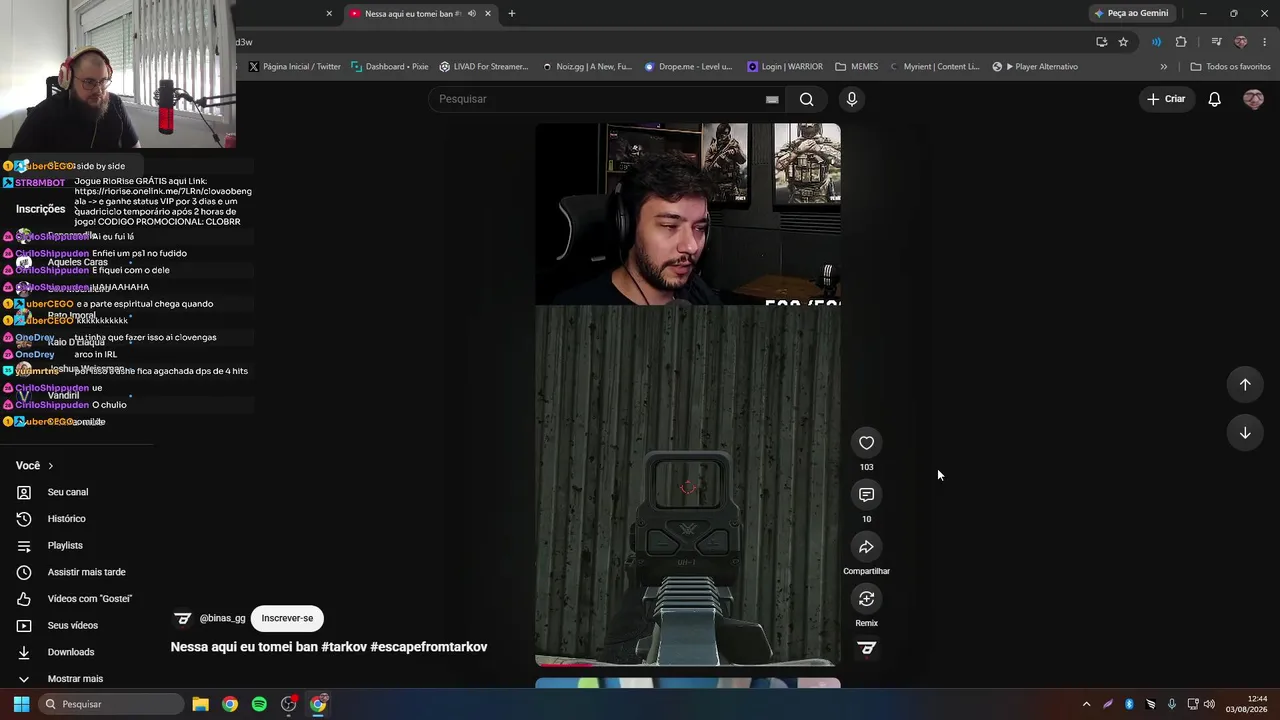Click the search magnifier button on YouTube
1280x720 pixels.
click(807, 99)
